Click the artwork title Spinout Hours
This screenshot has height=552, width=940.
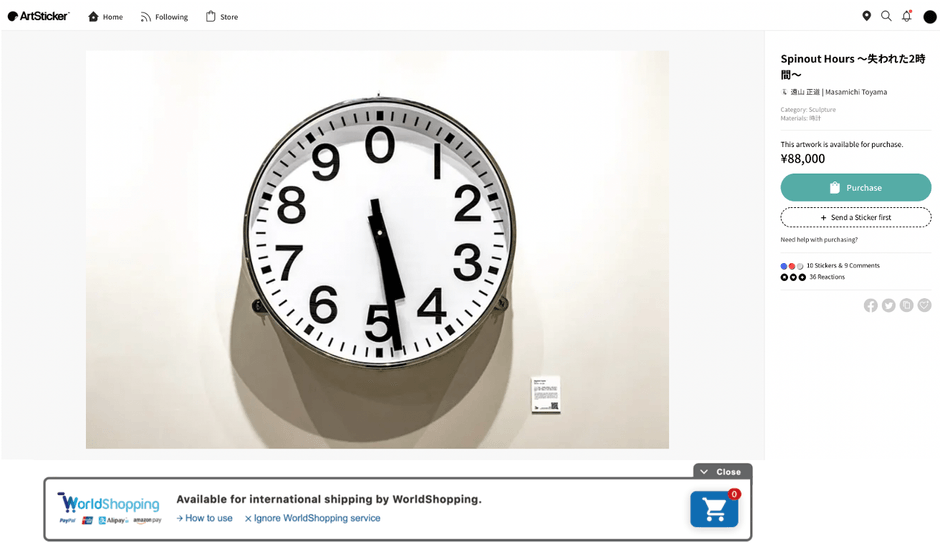tap(852, 67)
